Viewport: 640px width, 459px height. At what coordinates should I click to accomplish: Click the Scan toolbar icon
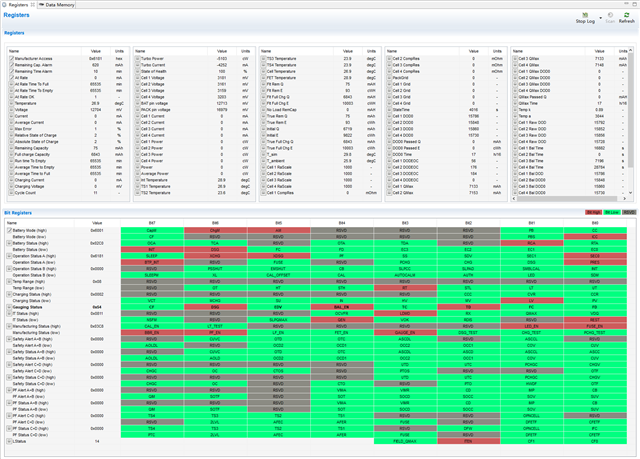610,15
